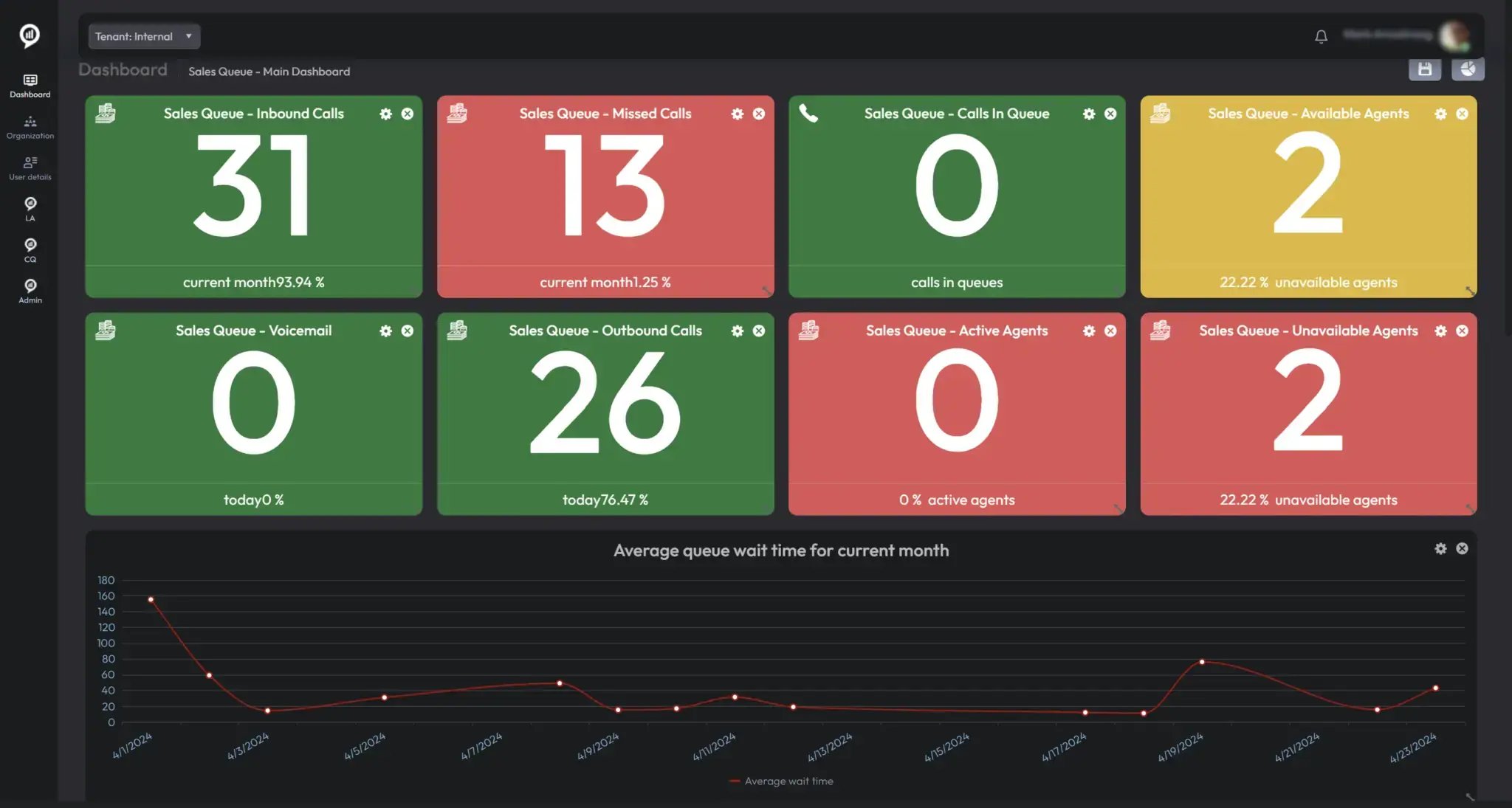Remove the Missed Calls widget
This screenshot has width=1512, height=808.
point(759,114)
